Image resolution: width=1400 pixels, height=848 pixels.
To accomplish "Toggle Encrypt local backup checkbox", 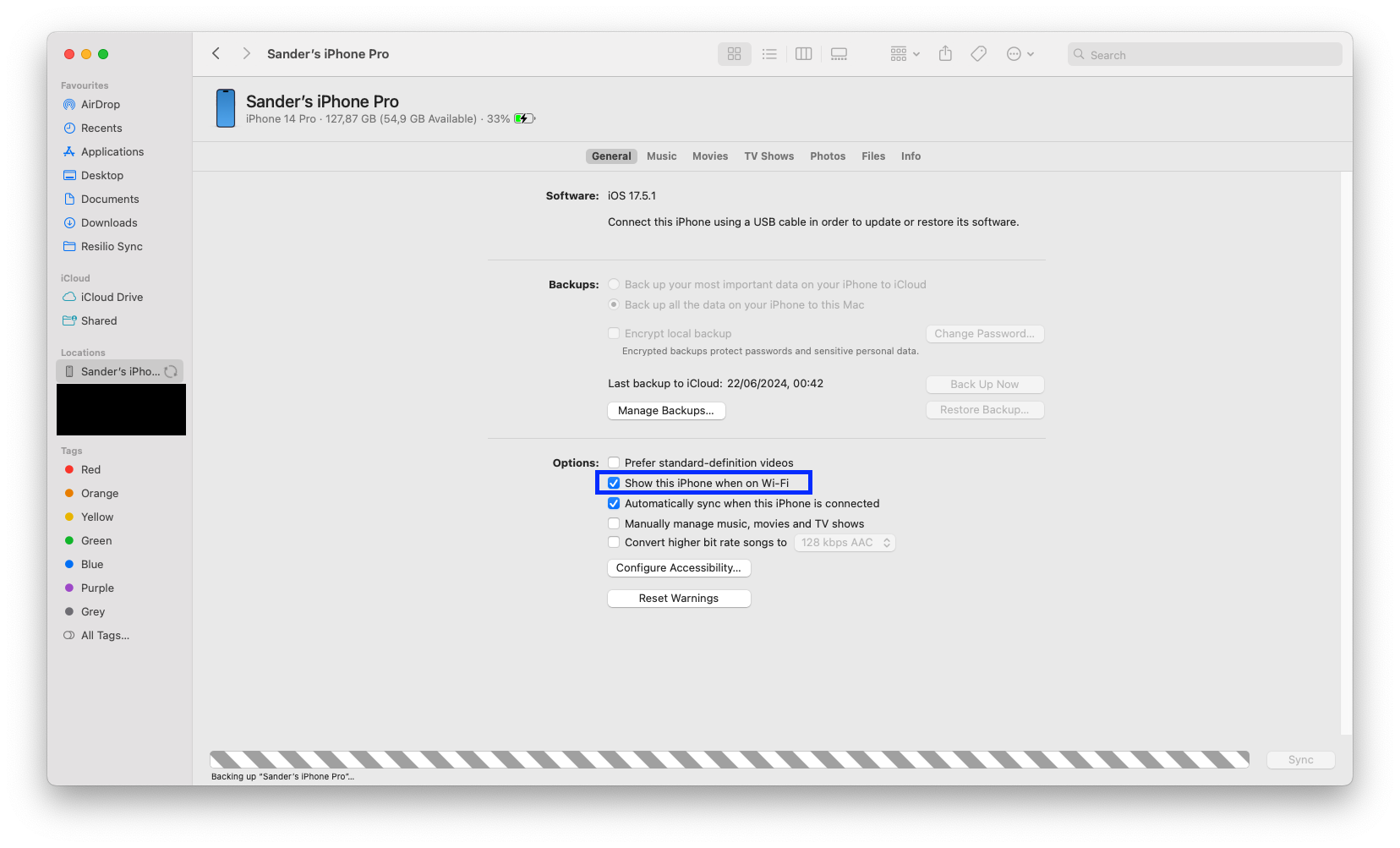I will [x=614, y=333].
